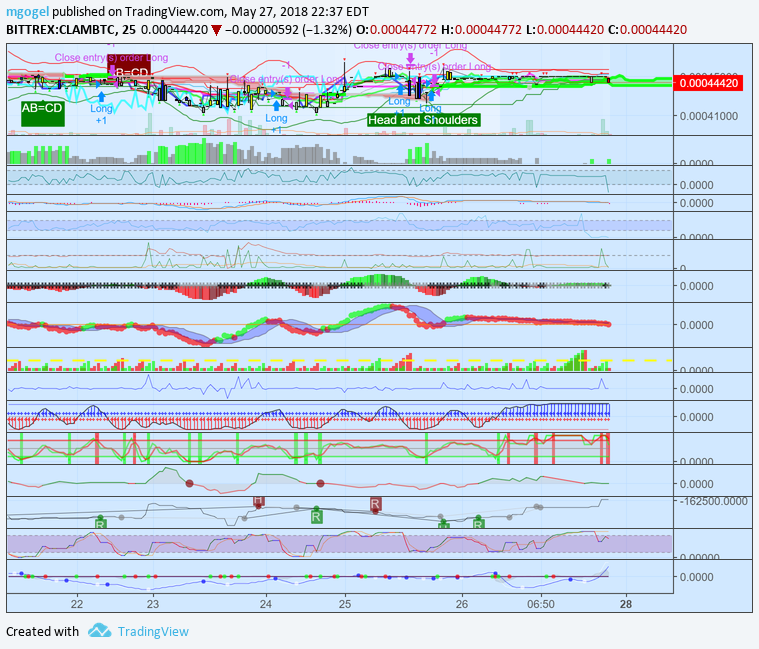Click the −0.00000592 (−1.32%) change text

click(x=288, y=30)
